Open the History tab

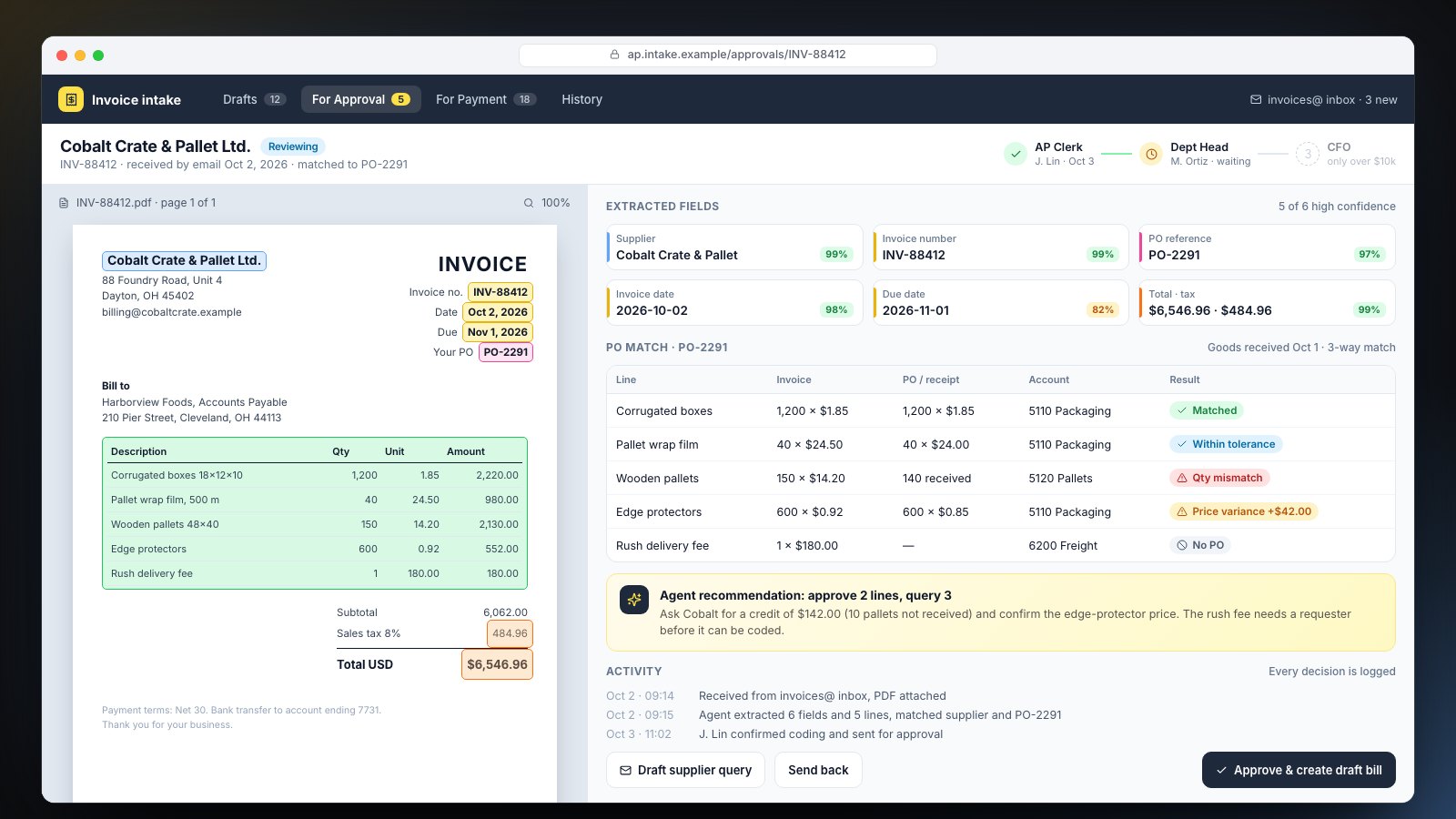click(581, 99)
